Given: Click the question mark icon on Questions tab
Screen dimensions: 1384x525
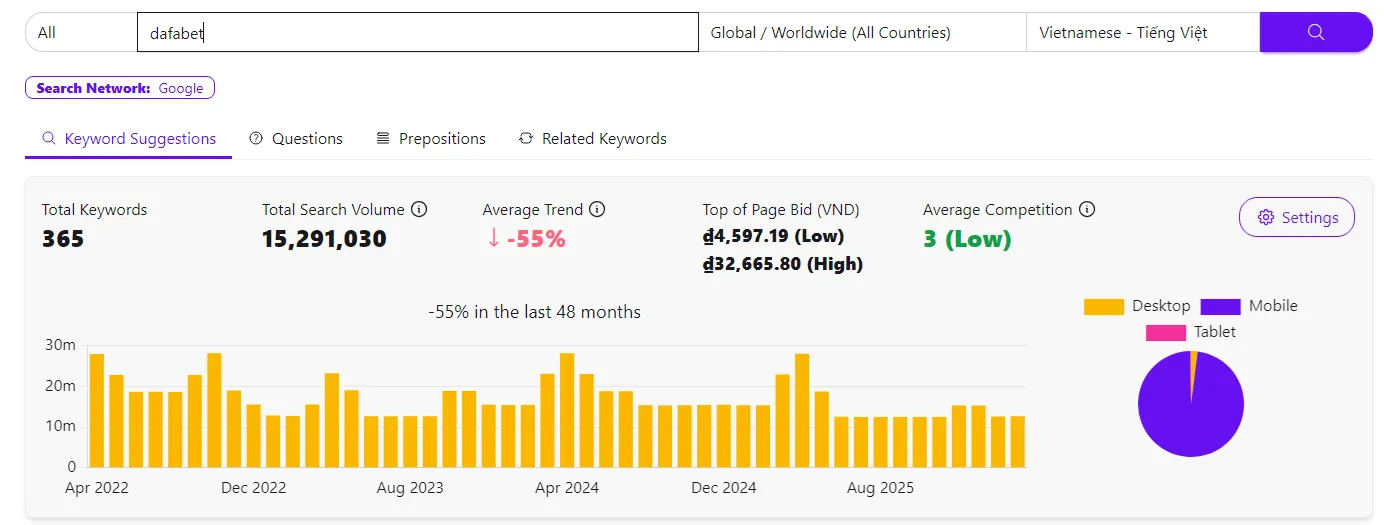Looking at the screenshot, I should 257,139.
